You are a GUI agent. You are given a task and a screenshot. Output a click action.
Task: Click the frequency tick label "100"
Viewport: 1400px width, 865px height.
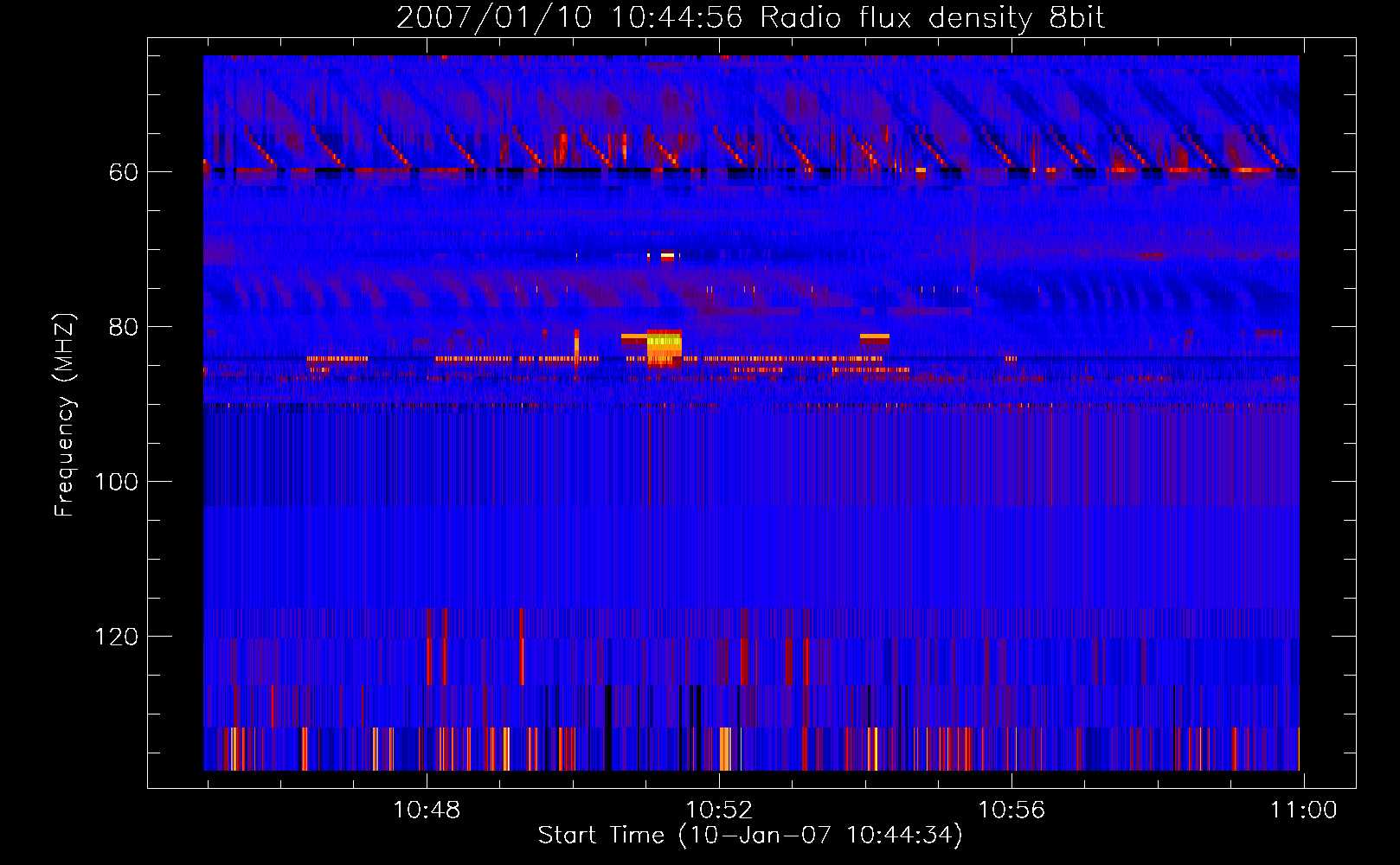[116, 482]
